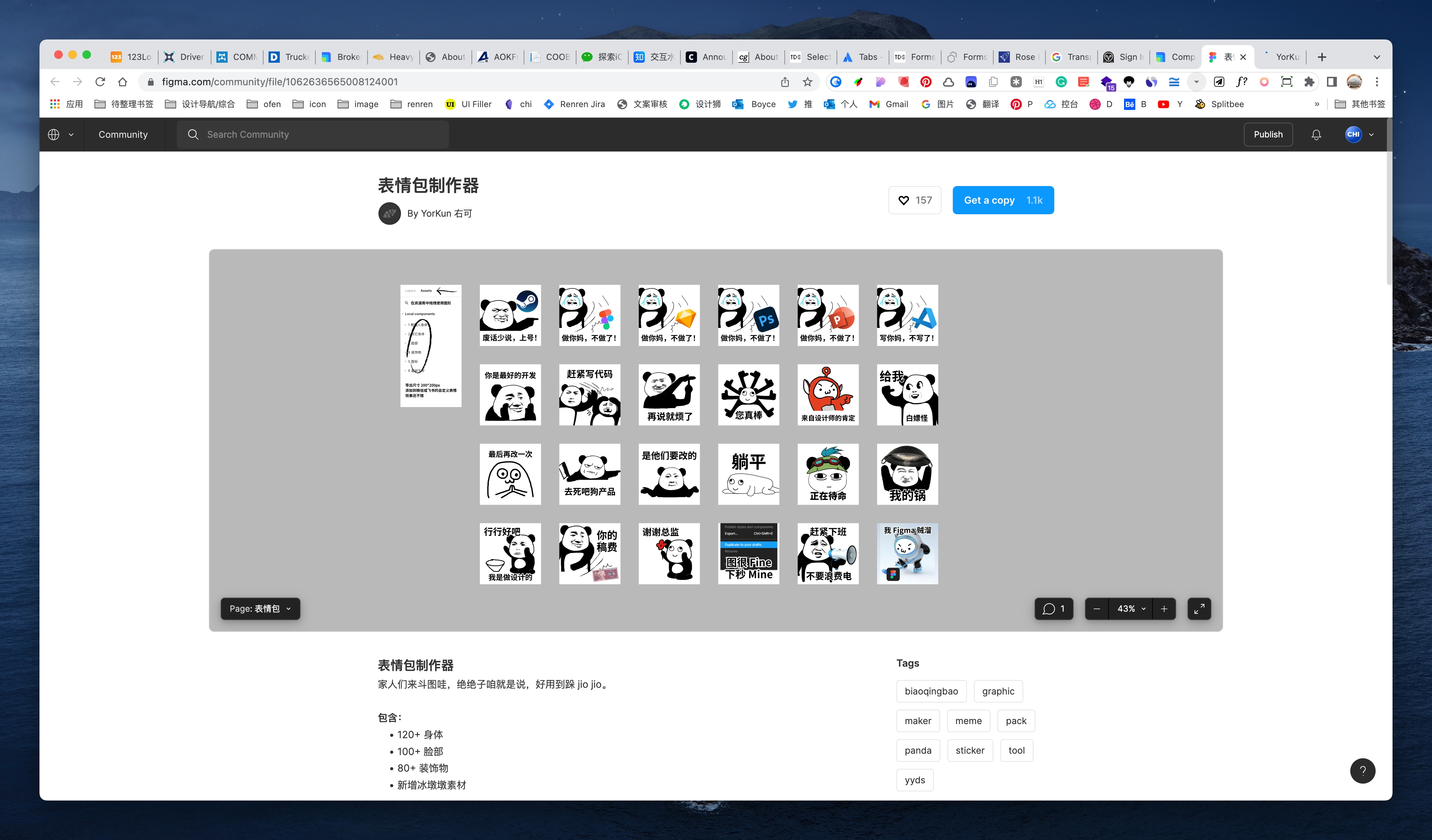
Task: Toggle the browser side panel
Action: tap(1332, 82)
